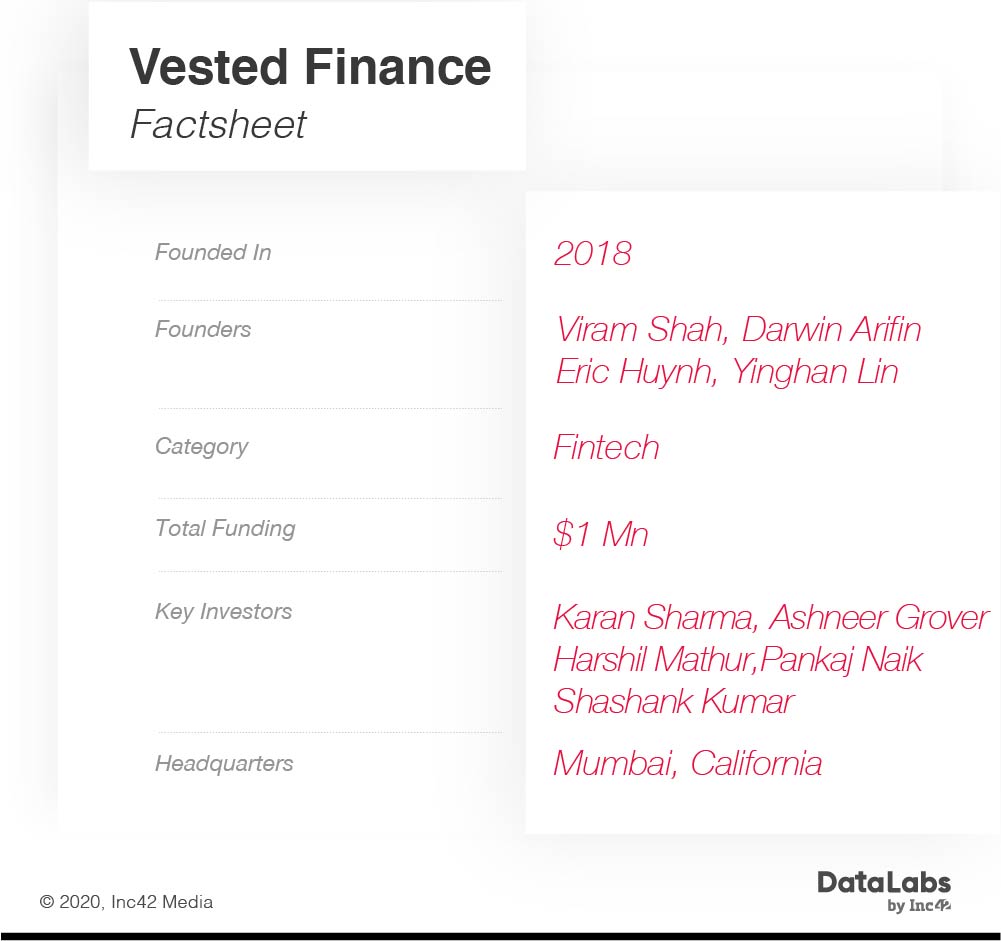Click investor name Harshil Mathur
Viewport: 1001px width, 941px height.
click(654, 659)
